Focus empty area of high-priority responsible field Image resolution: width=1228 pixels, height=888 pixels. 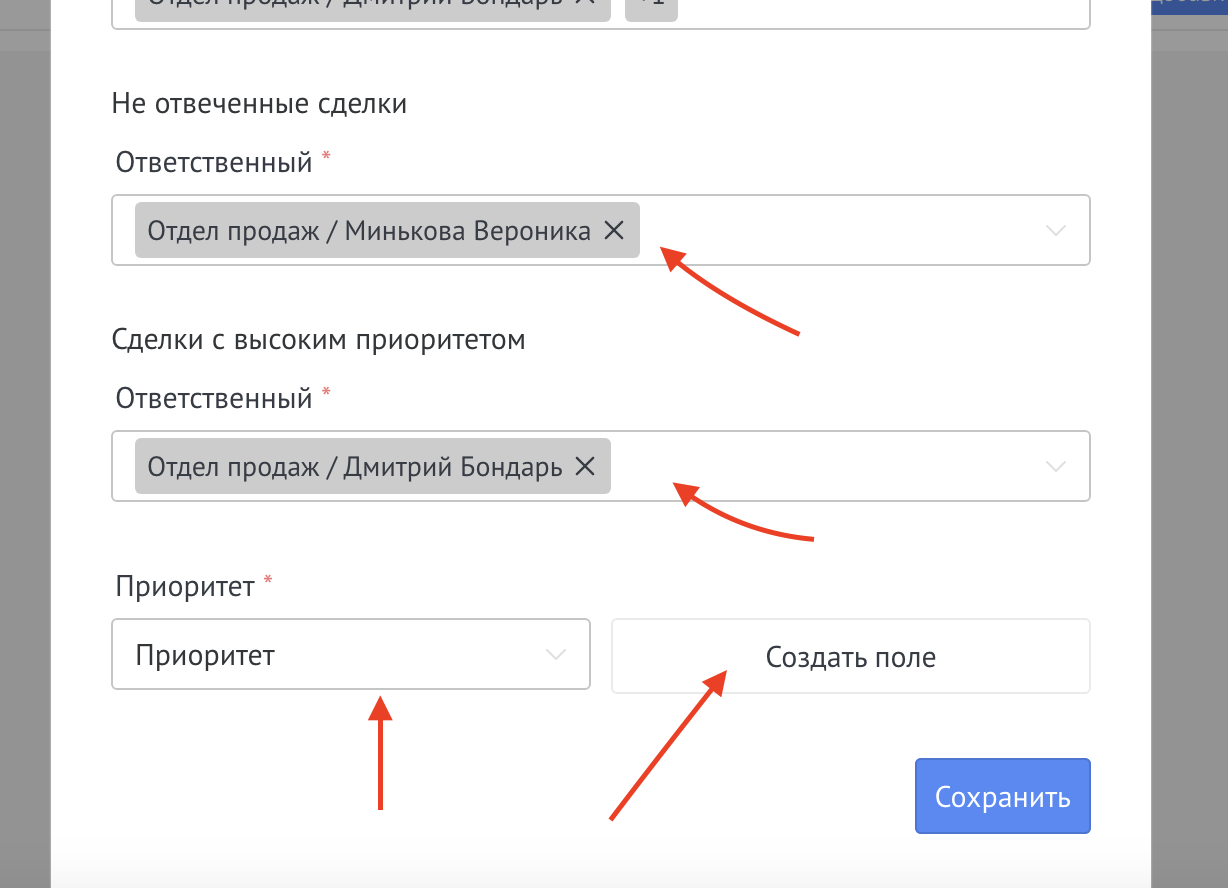click(830, 467)
